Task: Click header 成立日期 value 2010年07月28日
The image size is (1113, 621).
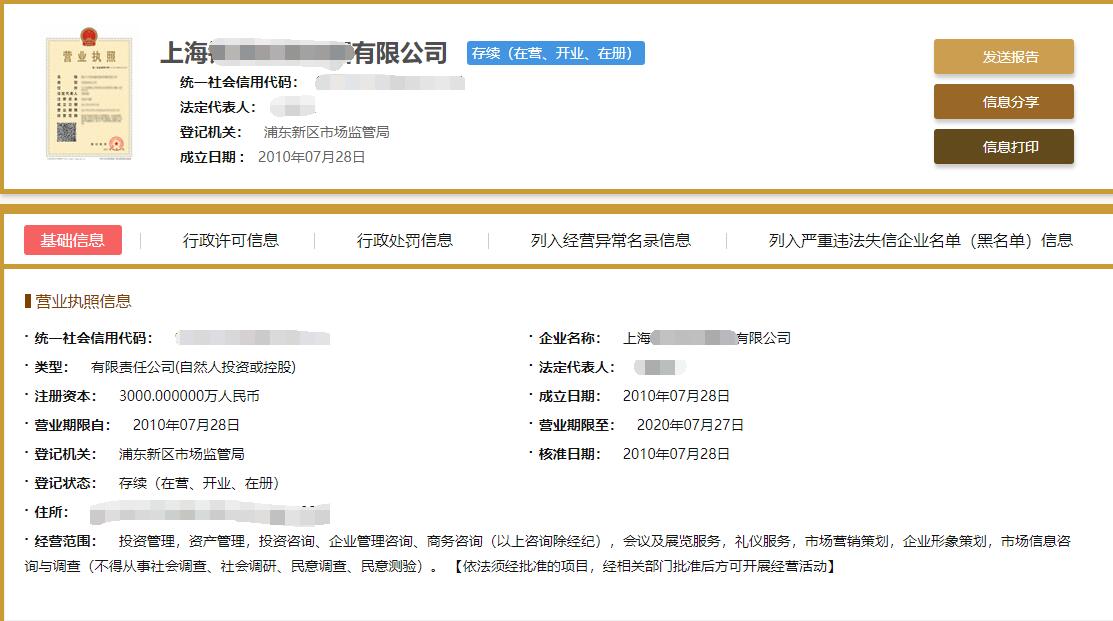Action: tap(311, 157)
